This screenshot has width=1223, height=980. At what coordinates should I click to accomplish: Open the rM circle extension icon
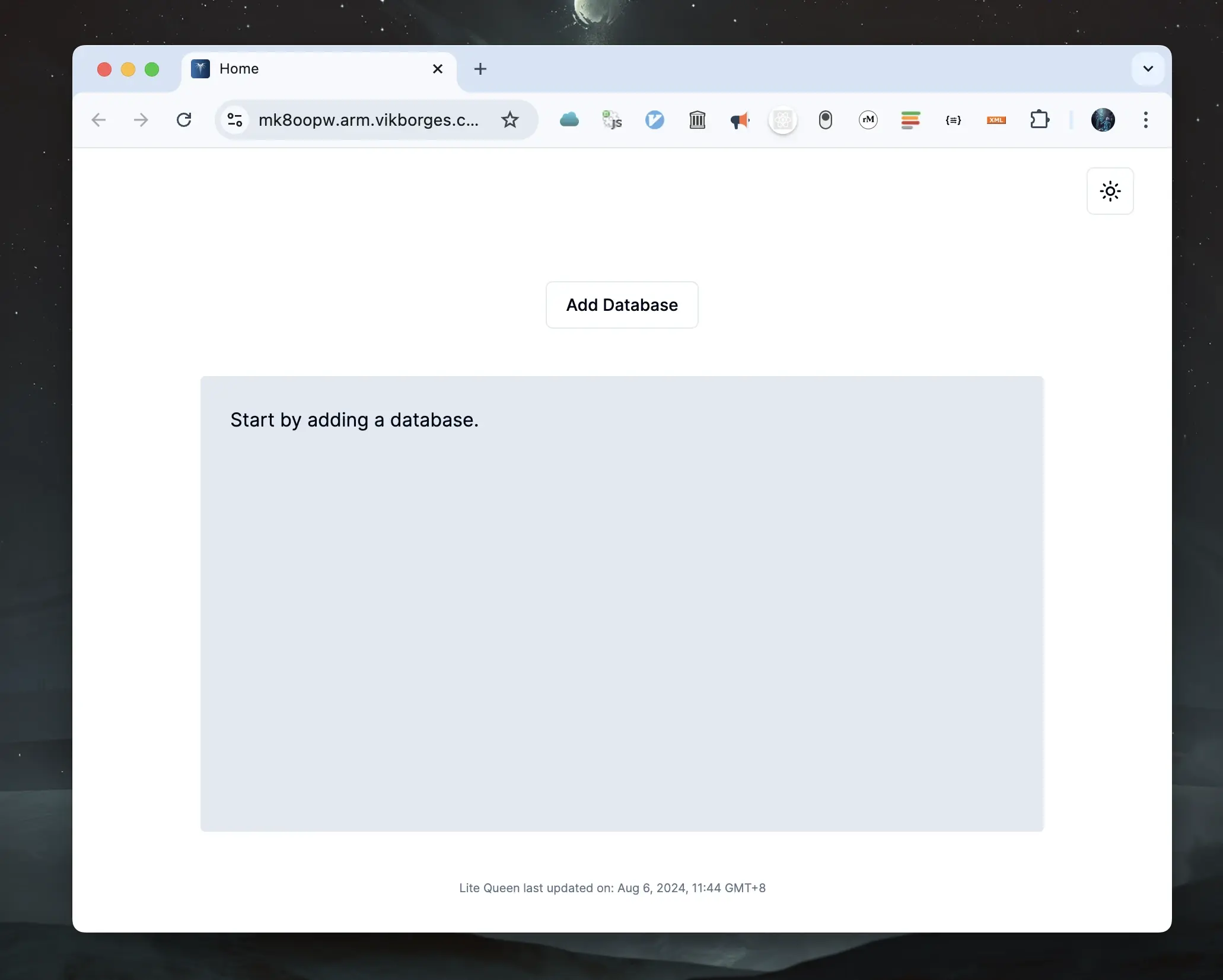point(868,120)
